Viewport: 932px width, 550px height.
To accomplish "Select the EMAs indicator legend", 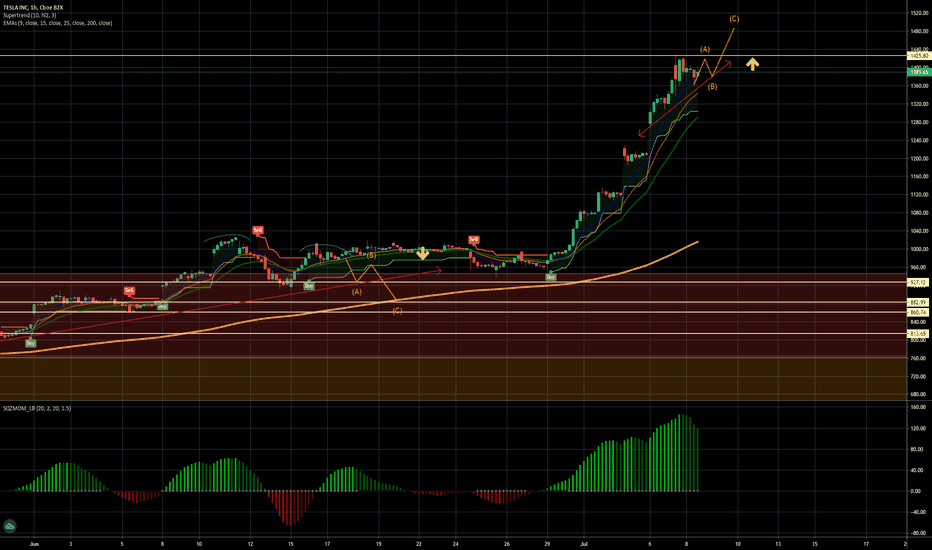I will (x=58, y=23).
